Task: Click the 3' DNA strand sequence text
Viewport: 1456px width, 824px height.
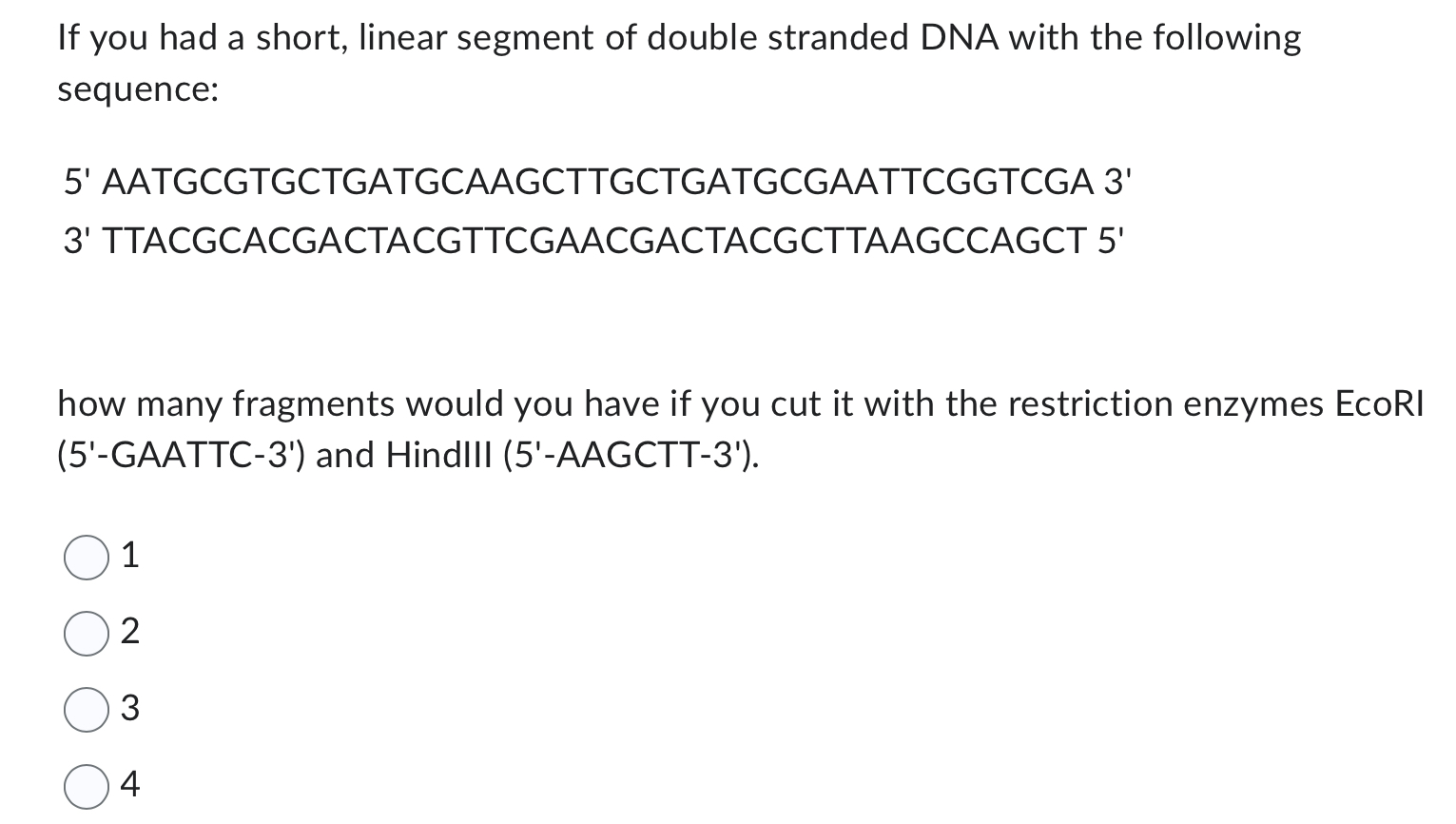Action: point(593,241)
